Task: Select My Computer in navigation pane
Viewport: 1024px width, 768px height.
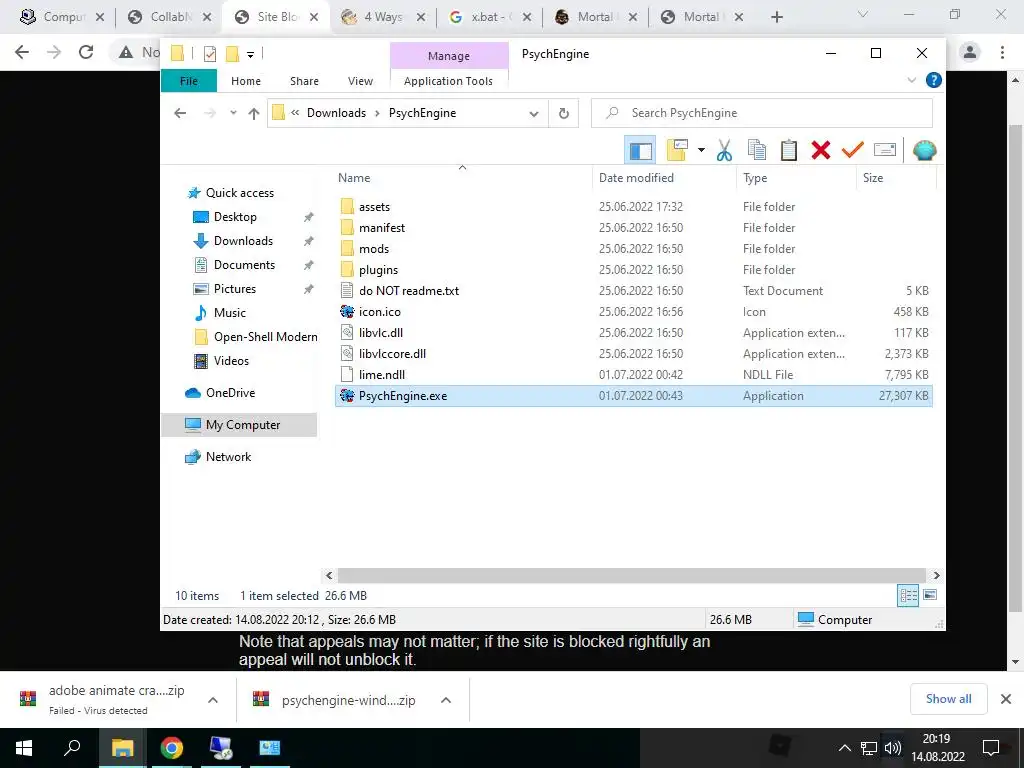Action: pyautogui.click(x=239, y=424)
